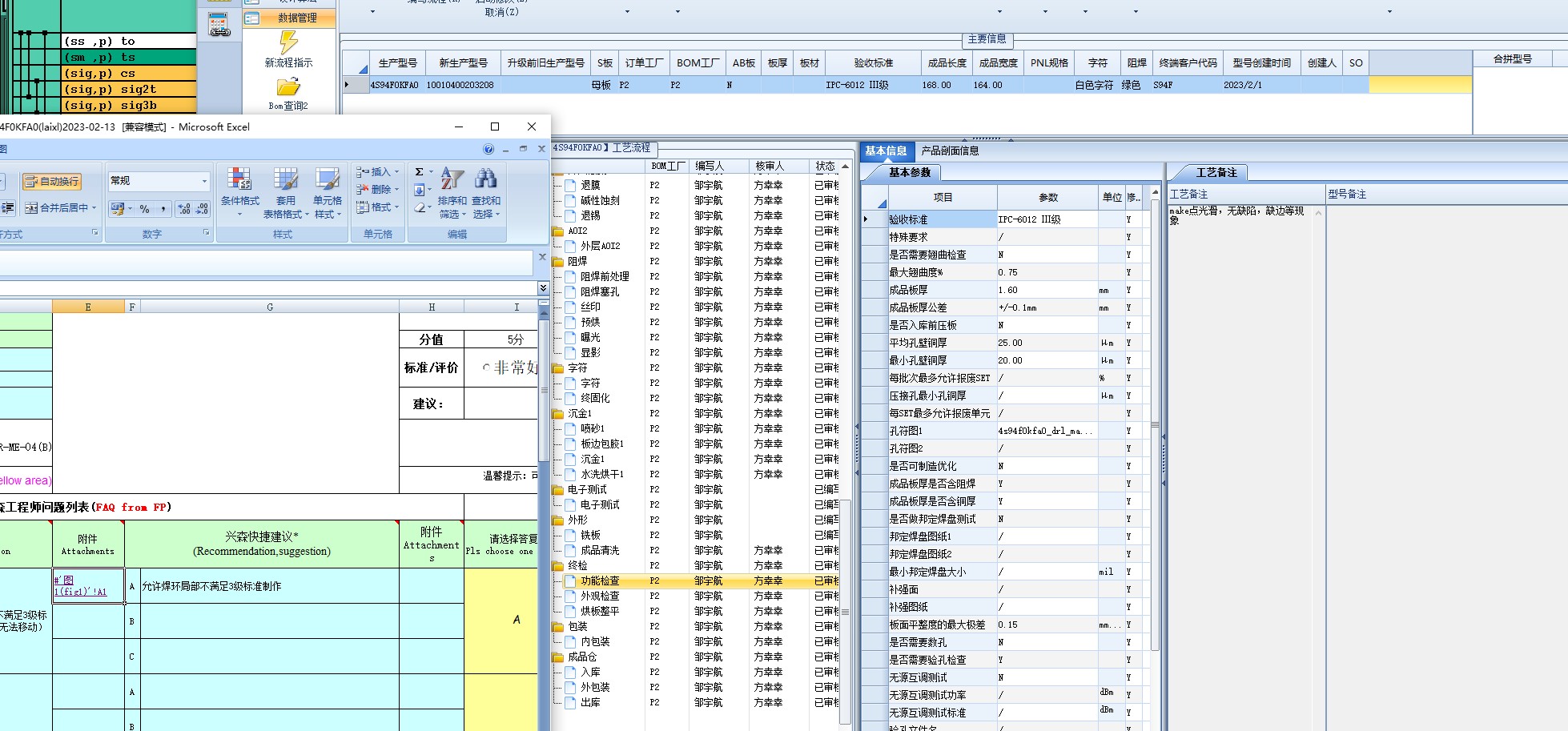Open the fig1 hyperlink in Excel cell

(80, 586)
